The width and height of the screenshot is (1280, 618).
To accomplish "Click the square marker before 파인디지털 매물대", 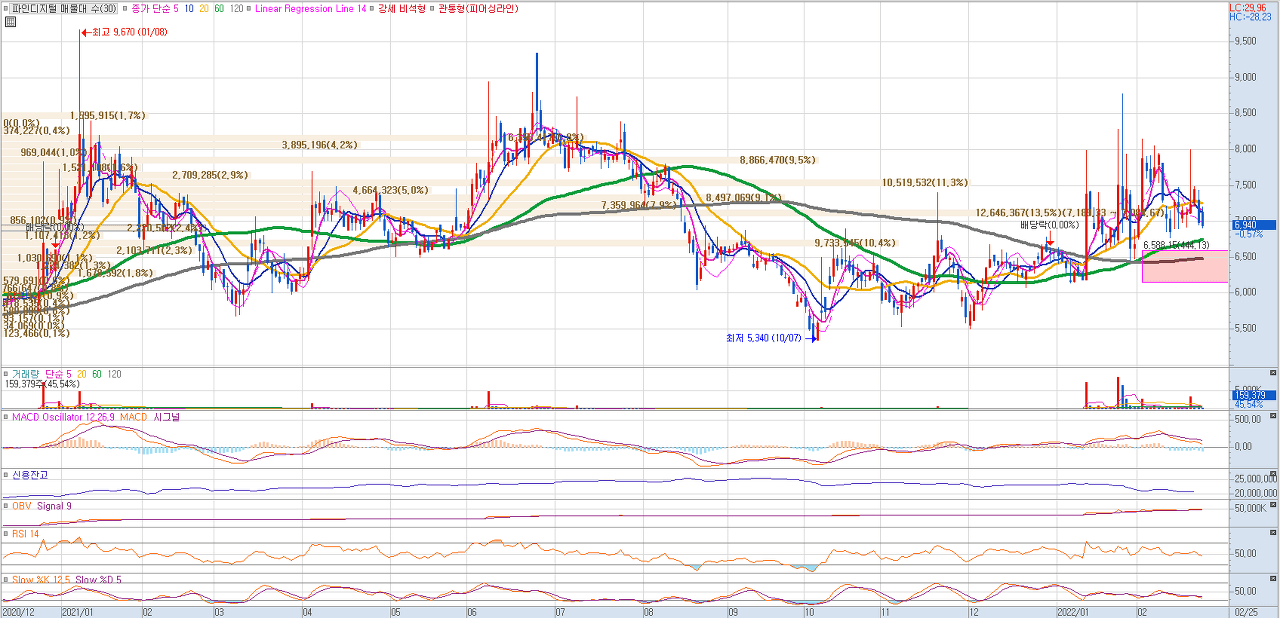I will pyautogui.click(x=6, y=8).
